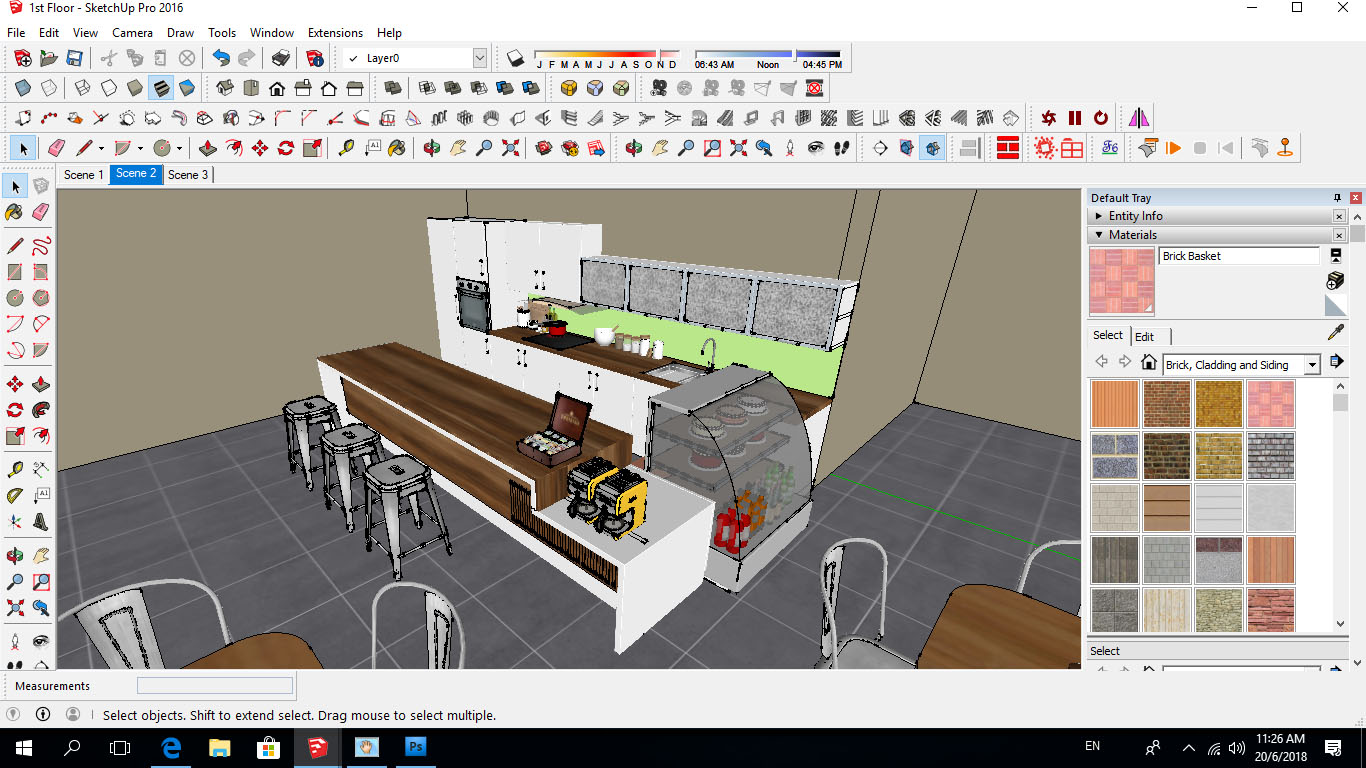
Task: Open the materials Edit tab
Action: coord(1145,337)
